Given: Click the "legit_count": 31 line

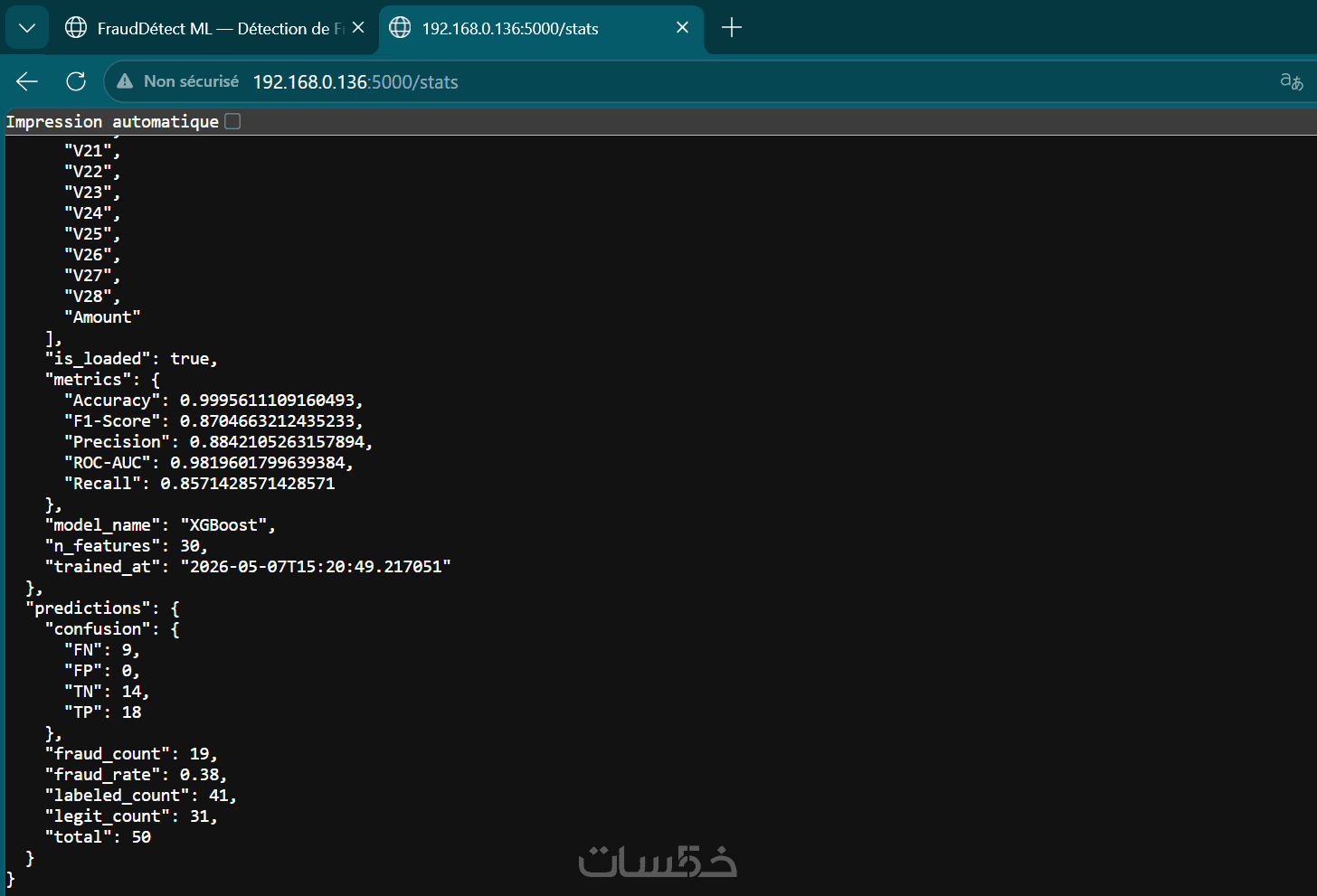Looking at the screenshot, I should click(131, 816).
